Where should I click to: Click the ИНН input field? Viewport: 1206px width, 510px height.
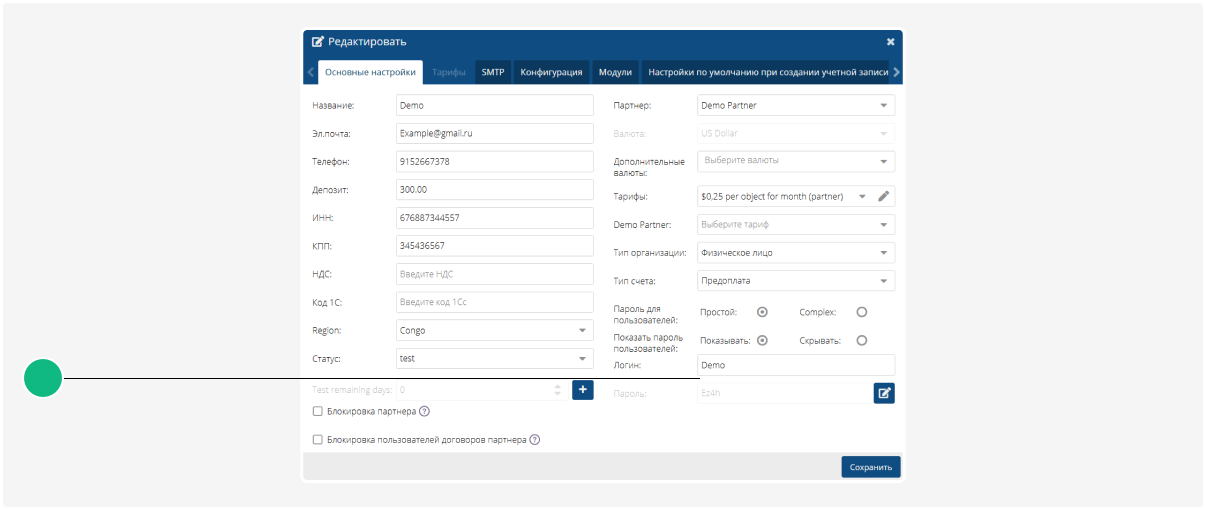494,217
